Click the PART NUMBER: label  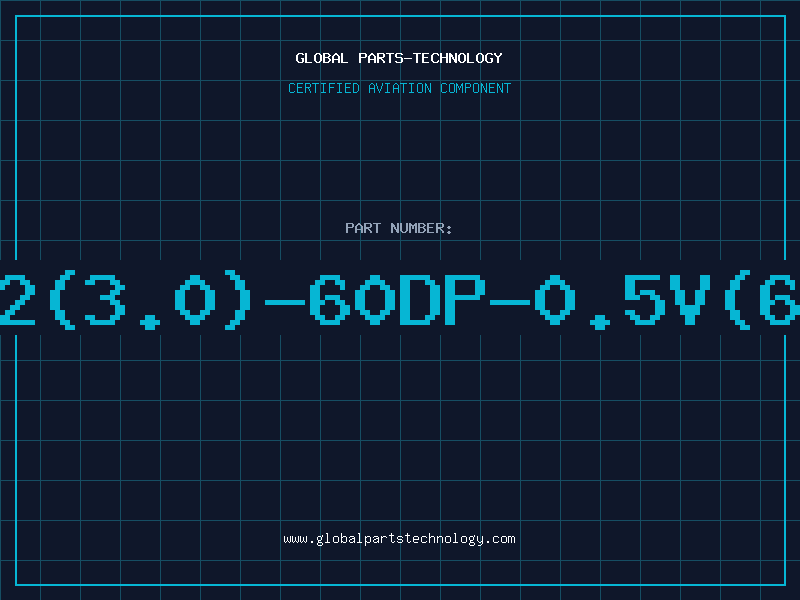tap(399, 228)
